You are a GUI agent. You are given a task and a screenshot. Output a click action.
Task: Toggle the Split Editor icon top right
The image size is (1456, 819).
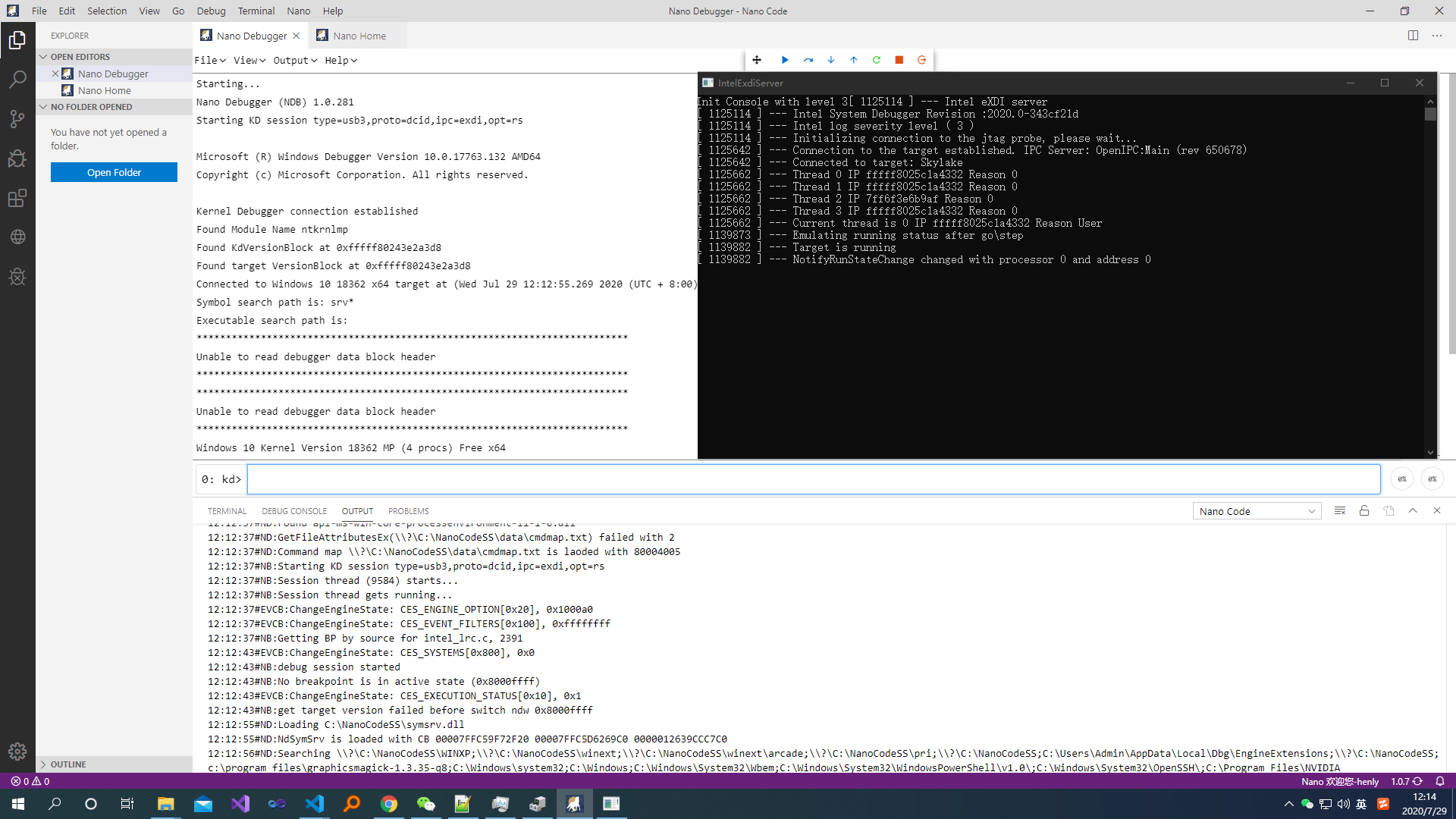point(1414,35)
